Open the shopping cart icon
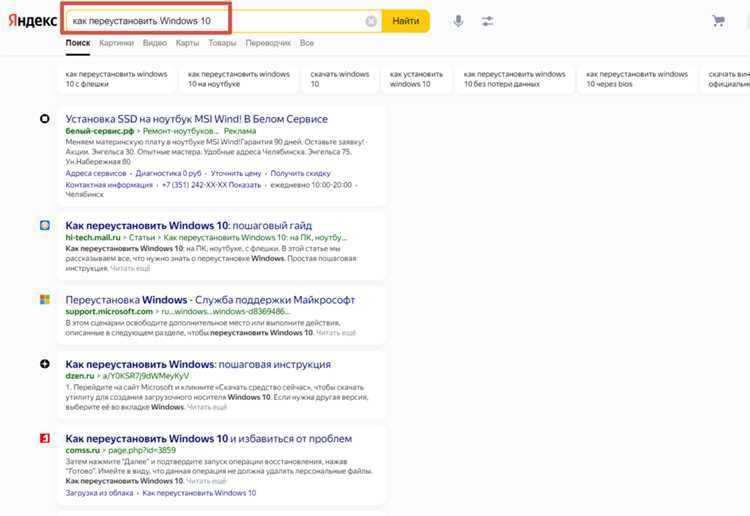 718,21
